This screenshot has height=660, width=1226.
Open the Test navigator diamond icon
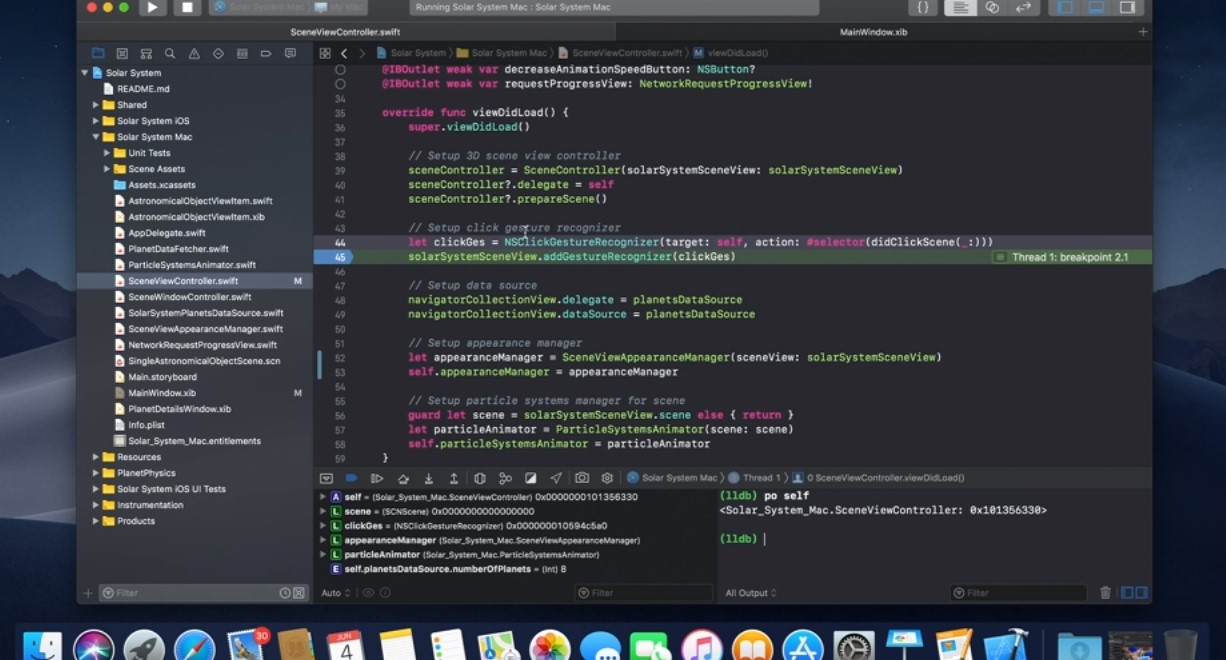click(218, 53)
